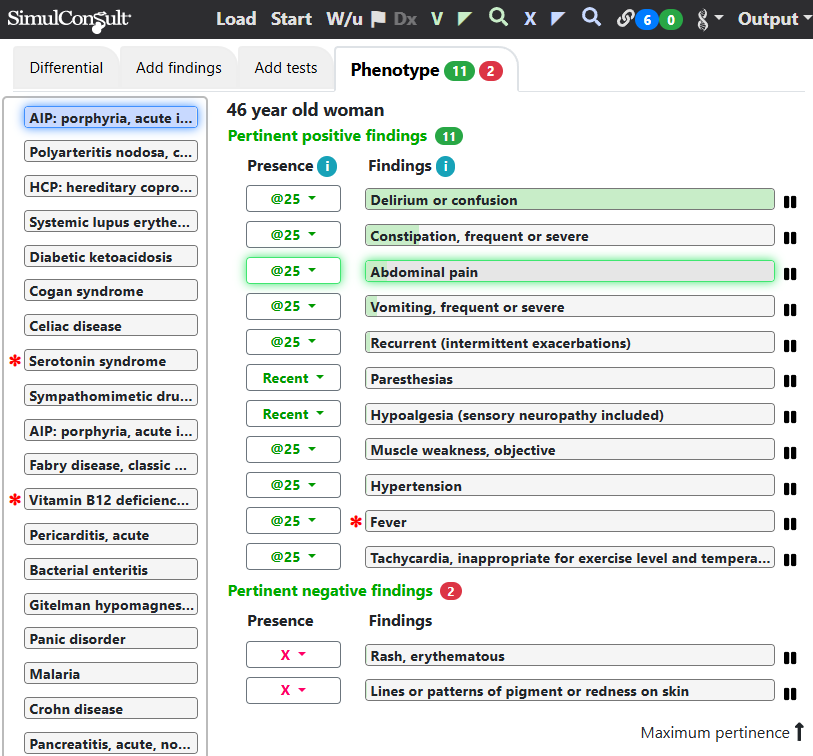
Task: Show info about the Presence column
Action: pyautogui.click(x=327, y=166)
